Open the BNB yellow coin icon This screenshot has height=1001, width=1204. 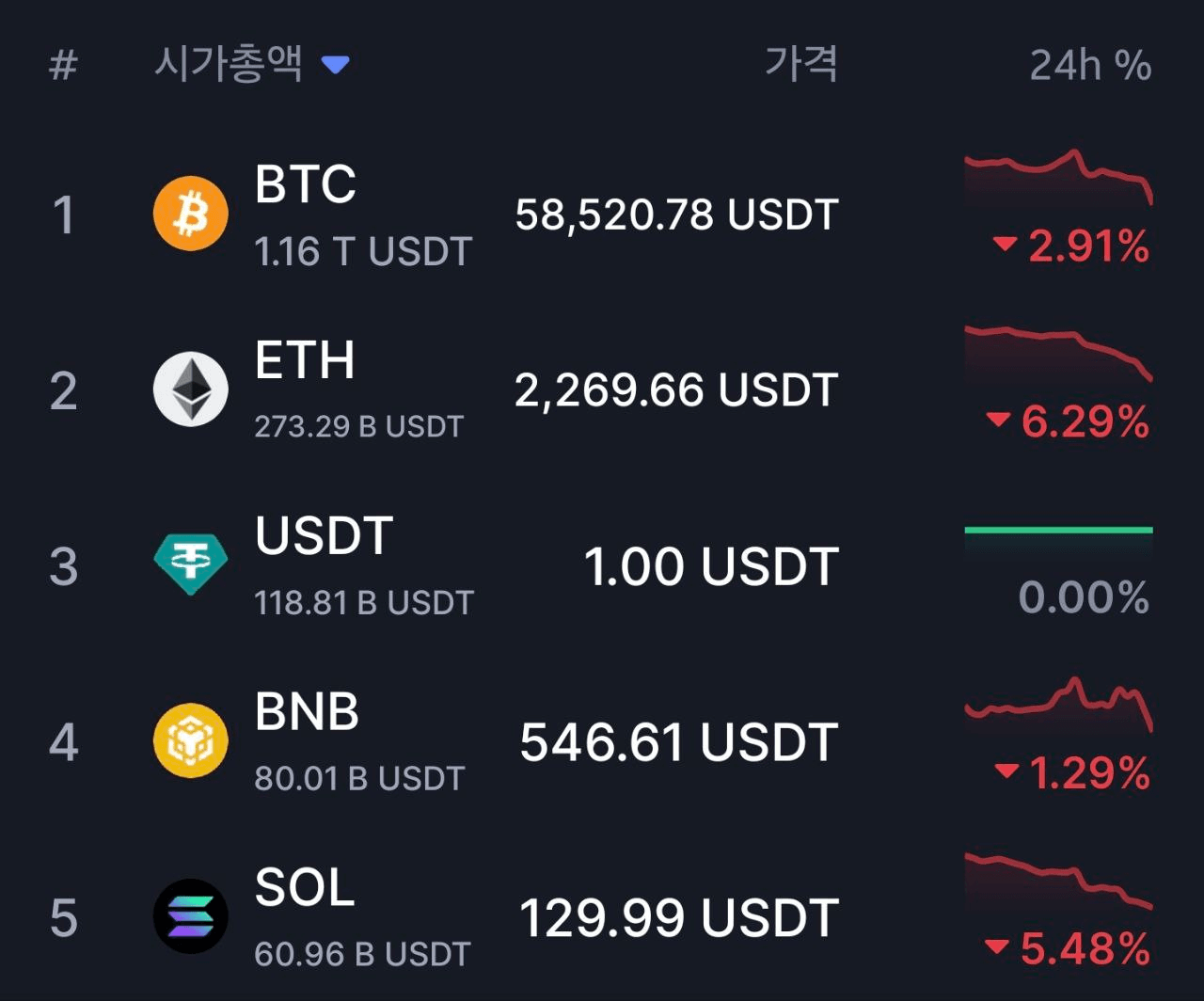[191, 741]
